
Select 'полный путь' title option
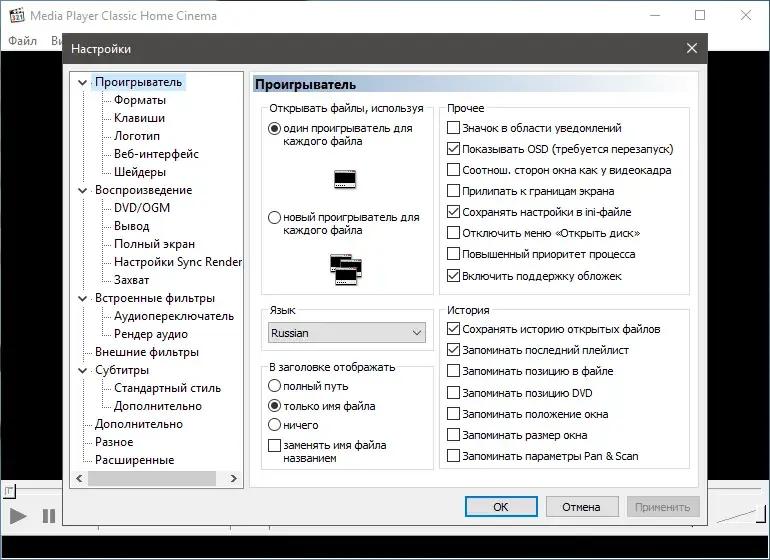point(275,386)
